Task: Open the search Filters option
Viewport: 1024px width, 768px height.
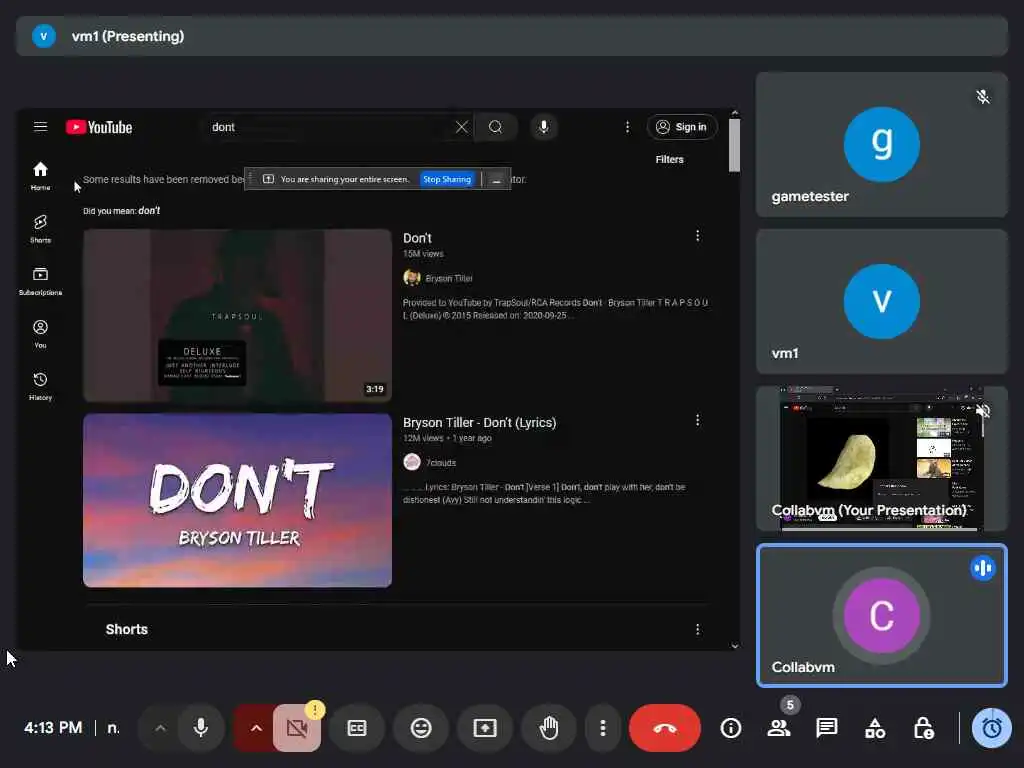Action: 669,159
